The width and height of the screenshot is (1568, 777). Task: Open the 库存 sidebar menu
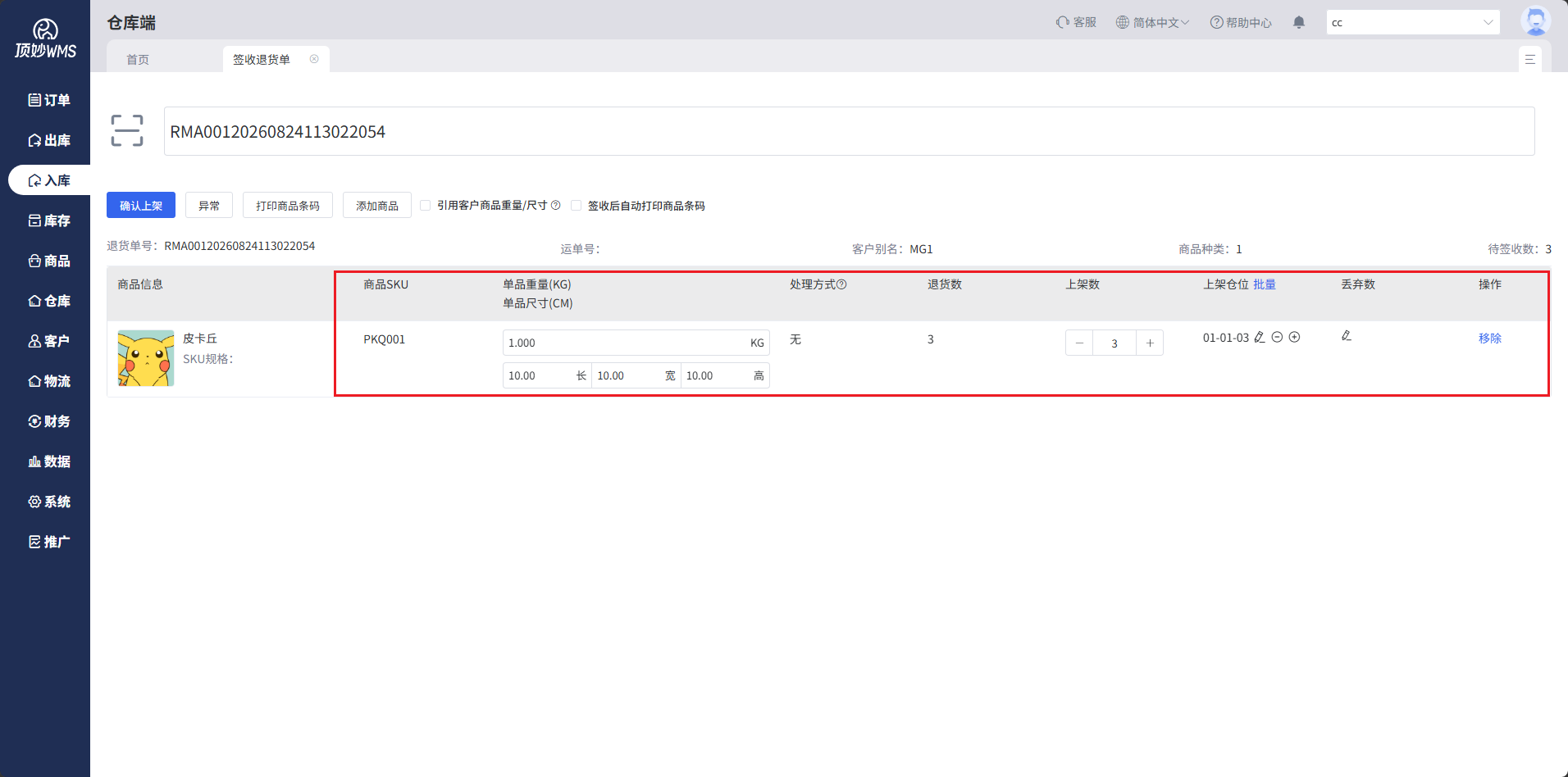click(49, 220)
